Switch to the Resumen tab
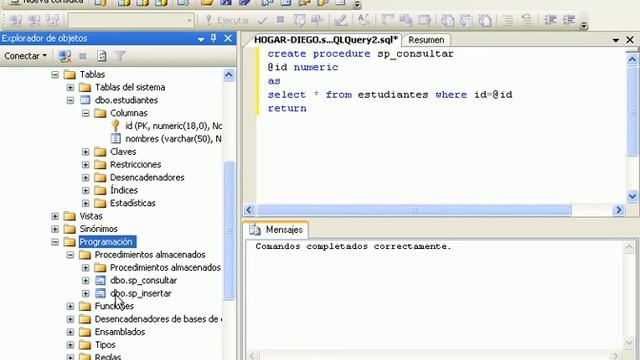The height and width of the screenshot is (360, 640). tap(426, 40)
